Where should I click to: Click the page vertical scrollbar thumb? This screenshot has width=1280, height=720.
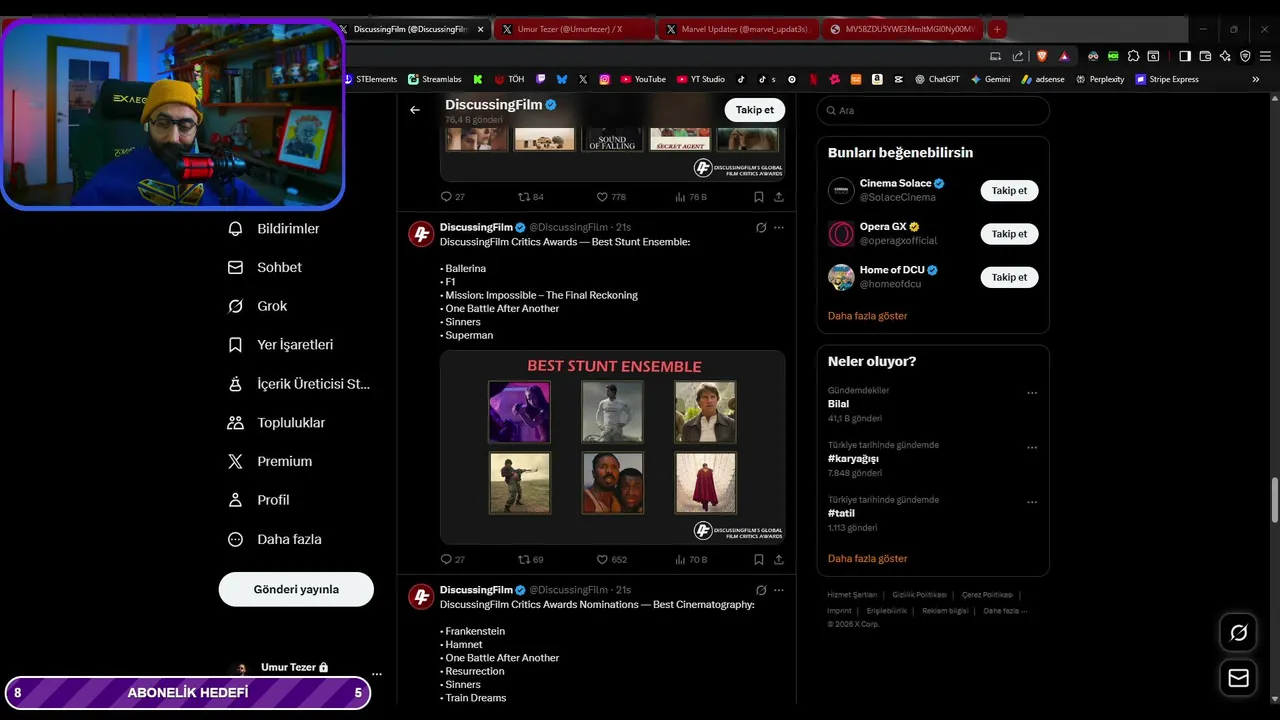[x=1274, y=500]
